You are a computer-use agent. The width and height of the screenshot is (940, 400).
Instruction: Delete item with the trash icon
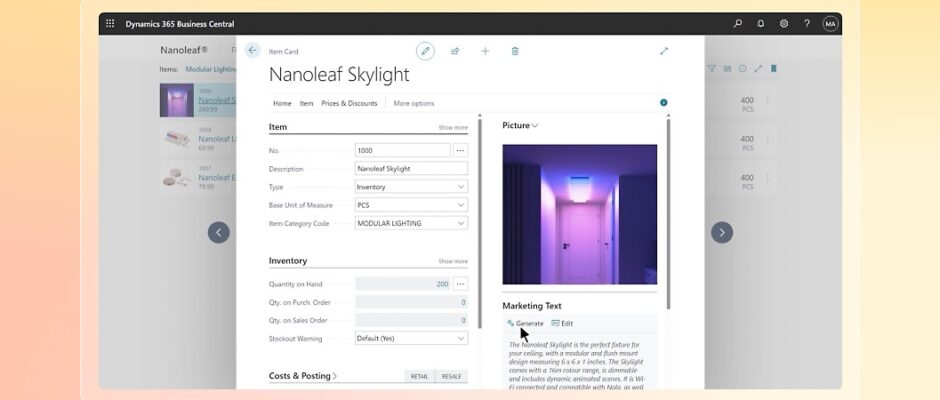click(515, 51)
